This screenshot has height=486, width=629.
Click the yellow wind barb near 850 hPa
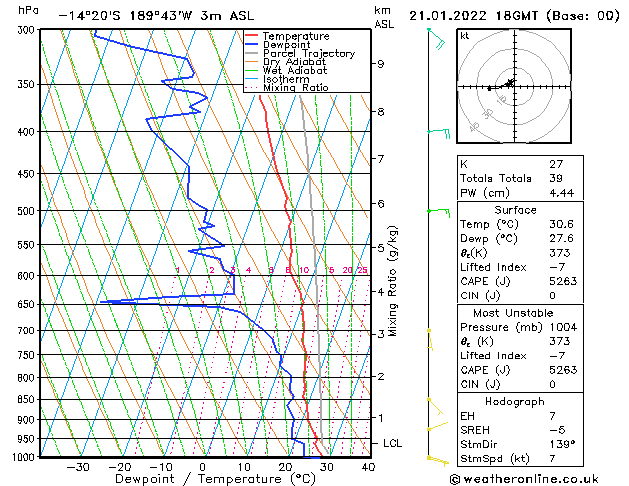click(x=435, y=407)
